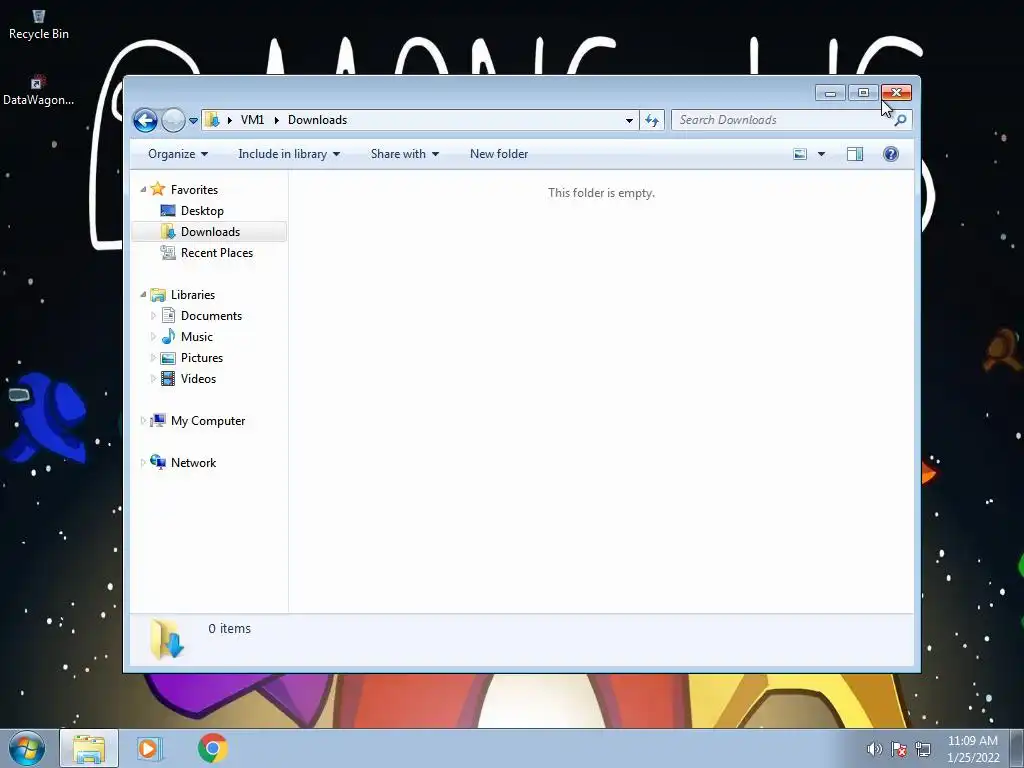
Task: Select the DataWagon desktop shortcut
Action: 38,90
